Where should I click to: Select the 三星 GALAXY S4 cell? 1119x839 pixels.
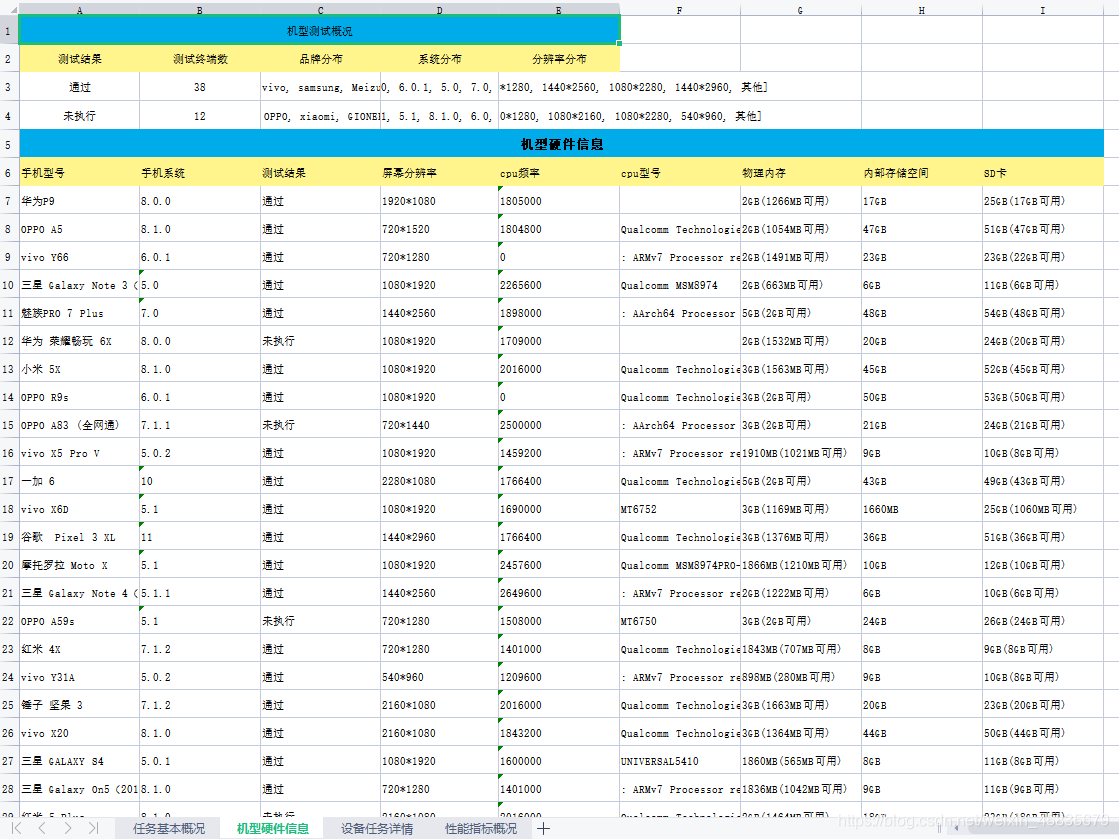79,761
